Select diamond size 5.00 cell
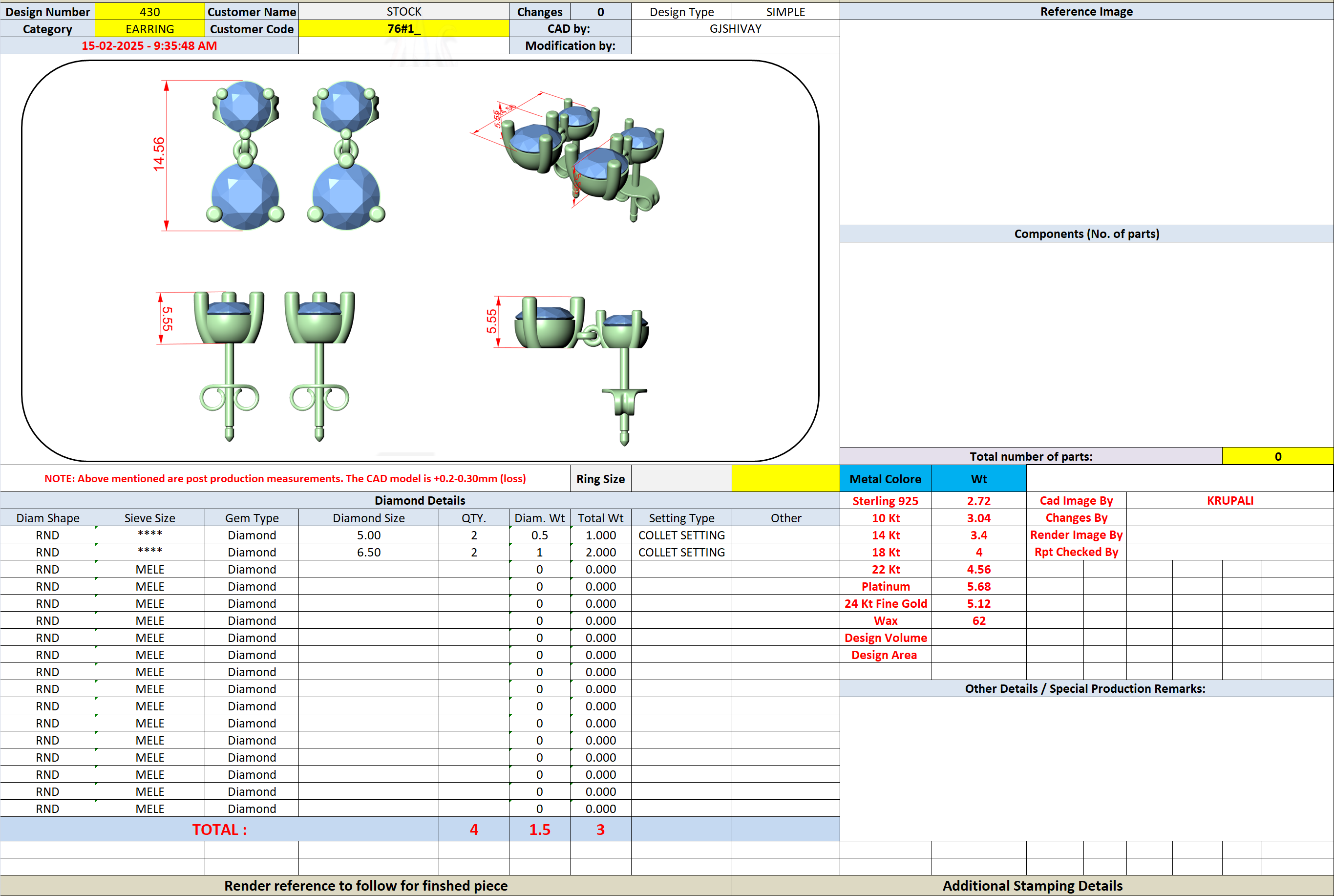The image size is (1334, 896). 368,535
